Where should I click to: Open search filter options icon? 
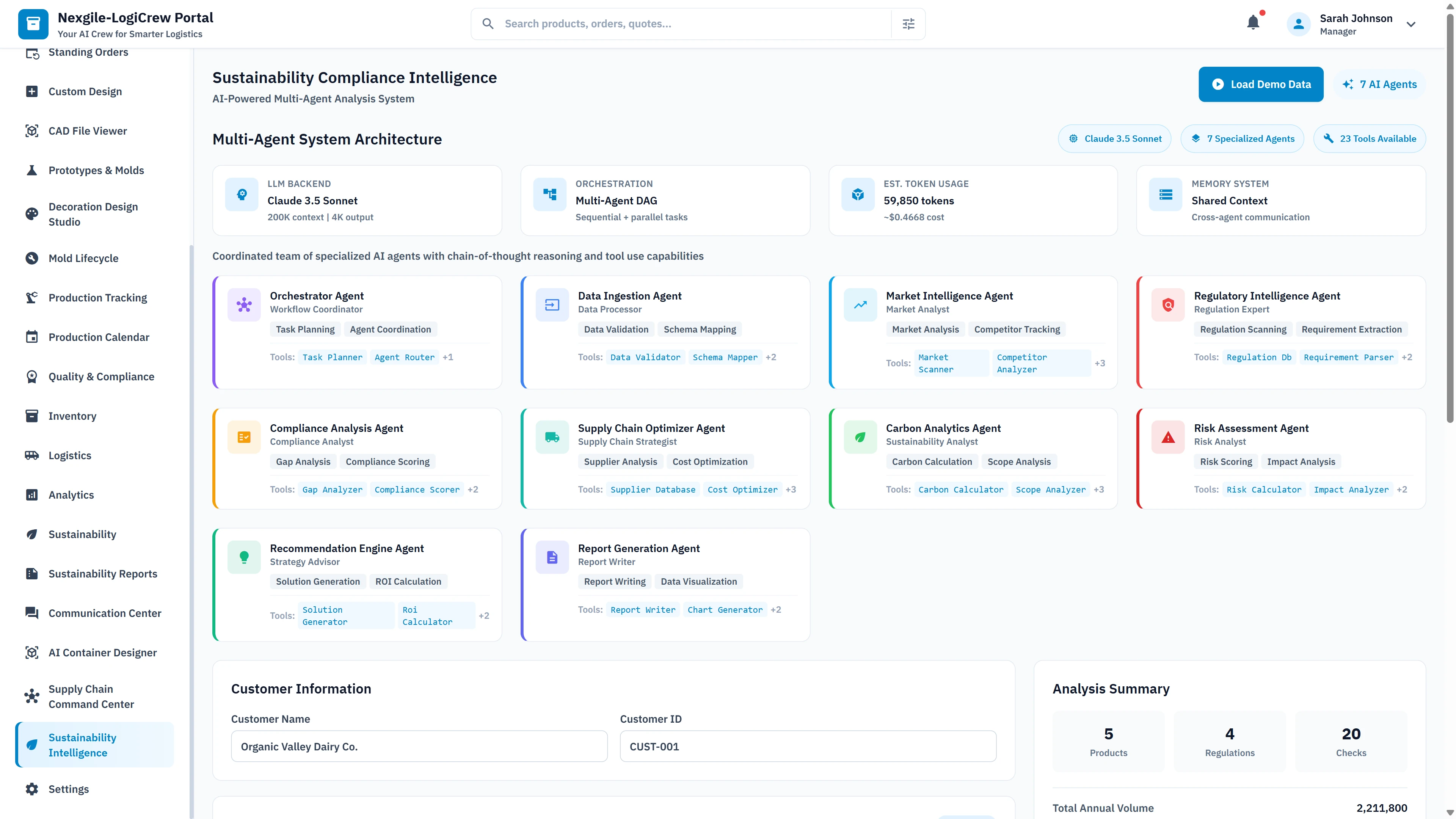908,24
